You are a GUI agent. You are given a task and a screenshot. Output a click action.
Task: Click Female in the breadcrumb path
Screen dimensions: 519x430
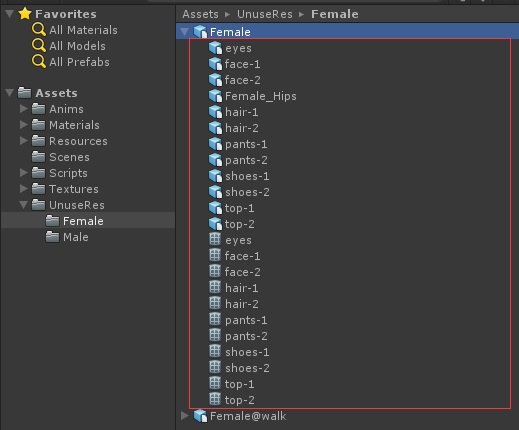click(335, 14)
